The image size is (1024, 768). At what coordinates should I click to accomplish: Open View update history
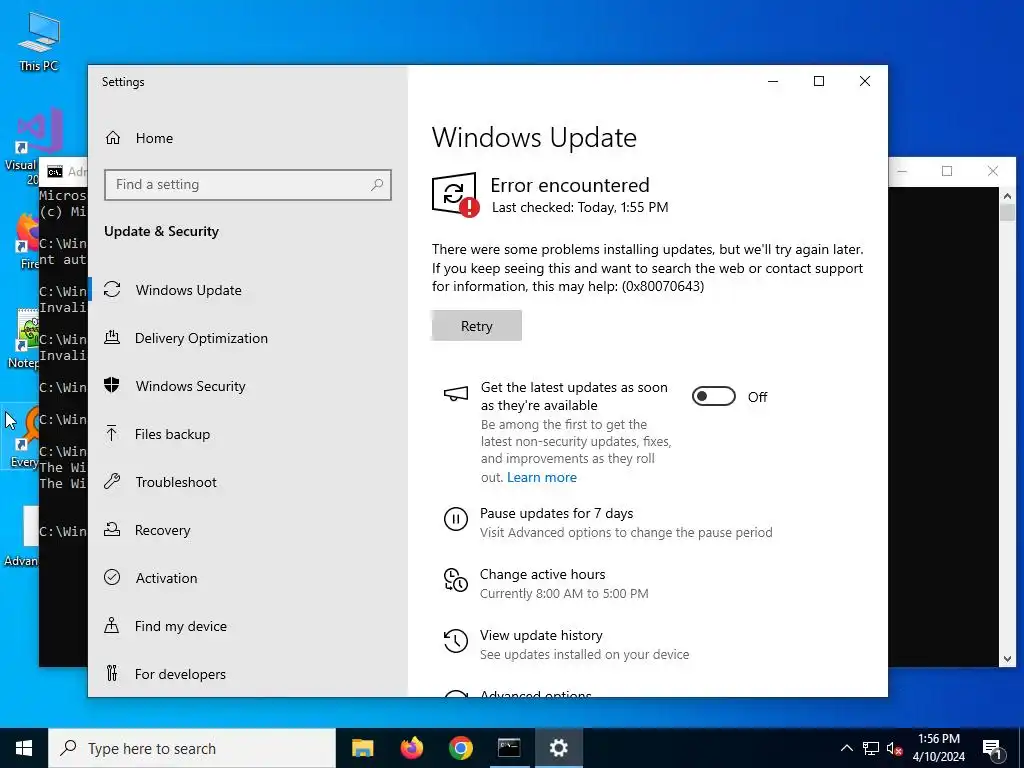click(541, 635)
